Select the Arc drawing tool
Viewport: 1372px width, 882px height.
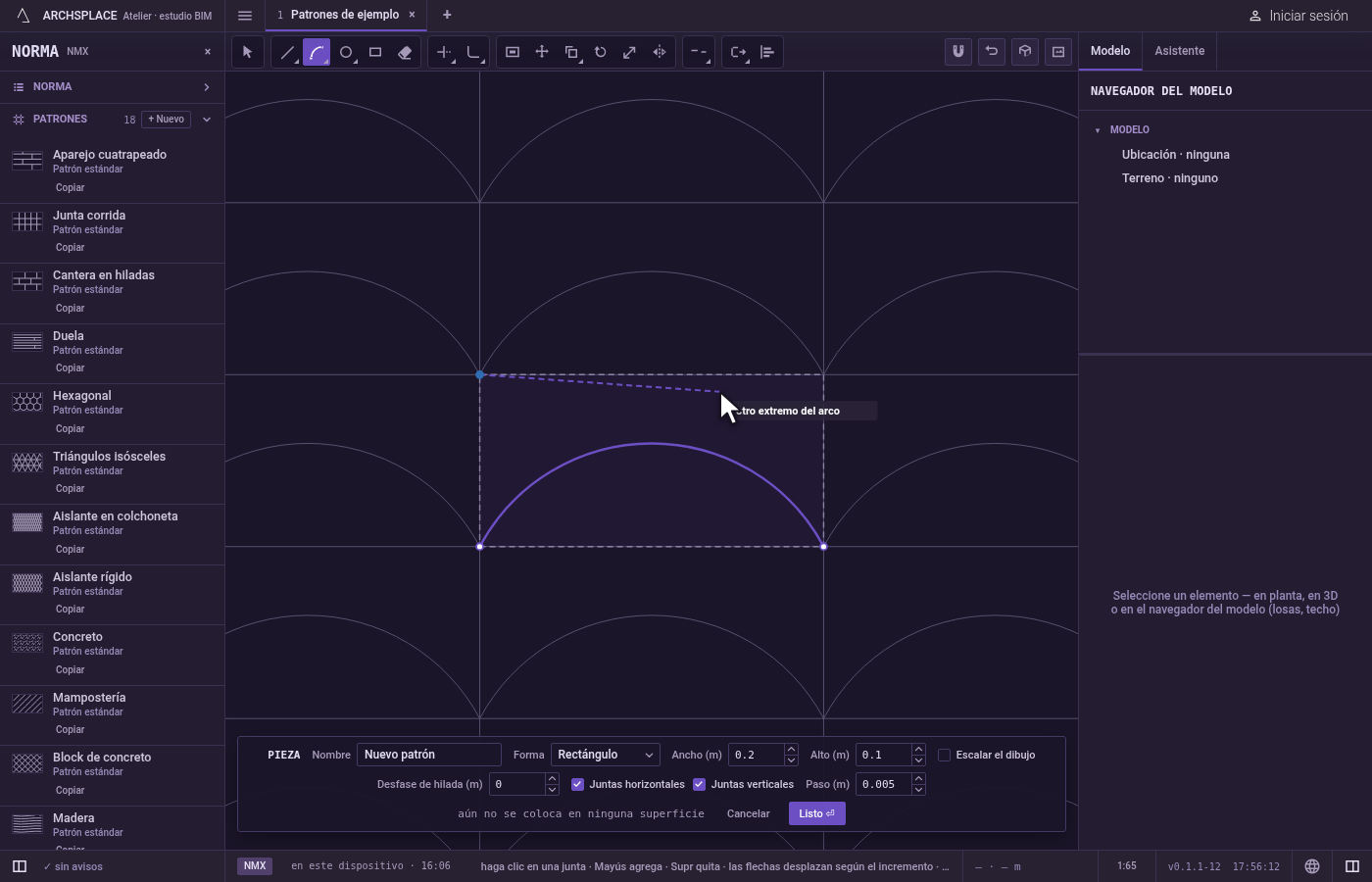317,52
